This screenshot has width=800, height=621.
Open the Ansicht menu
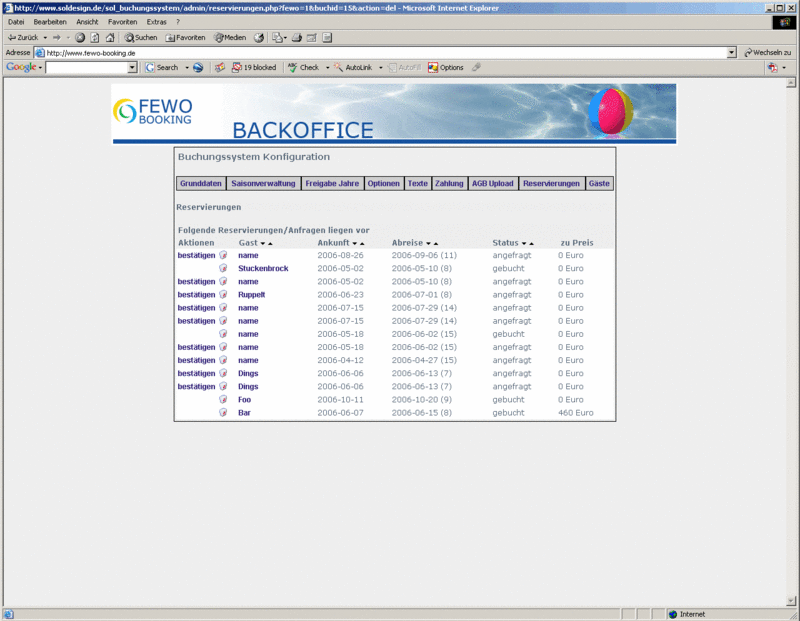point(87,21)
